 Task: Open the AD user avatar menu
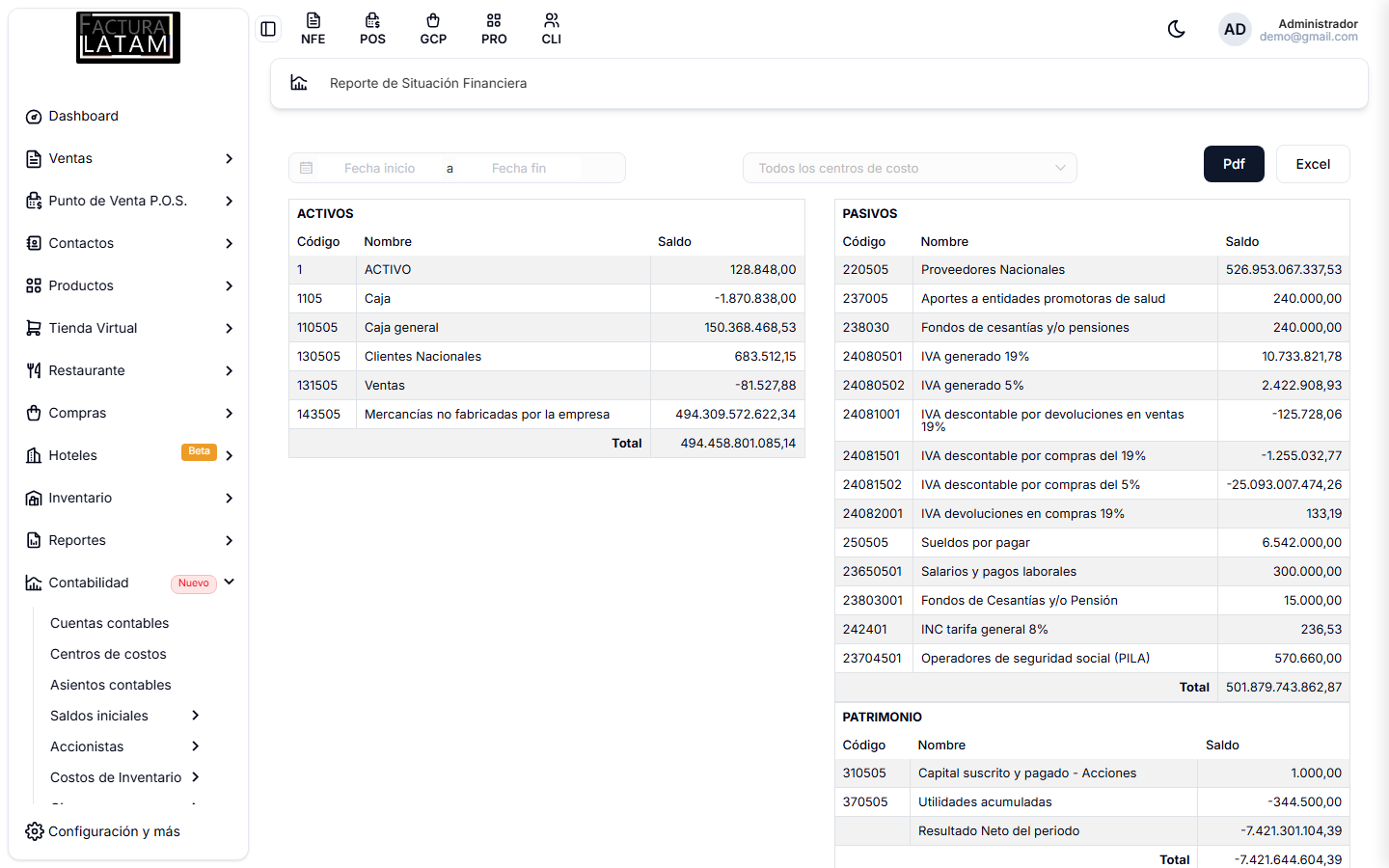tap(1235, 30)
